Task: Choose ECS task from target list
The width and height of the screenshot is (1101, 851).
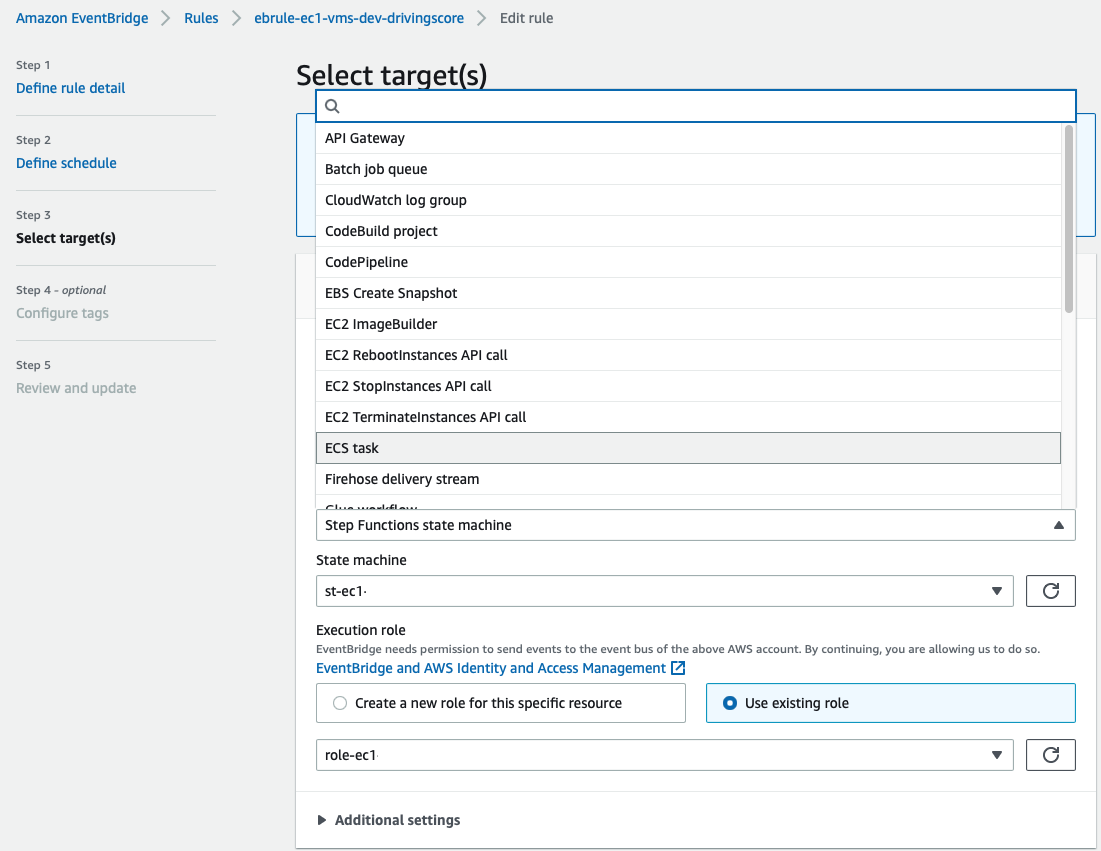Action: [687, 448]
